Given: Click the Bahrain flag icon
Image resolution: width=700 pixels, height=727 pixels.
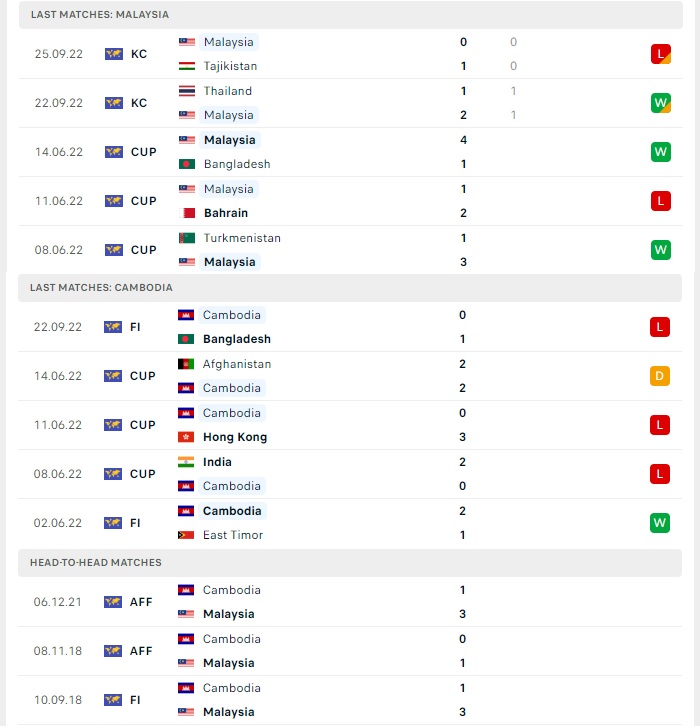Looking at the screenshot, I should [x=187, y=213].
